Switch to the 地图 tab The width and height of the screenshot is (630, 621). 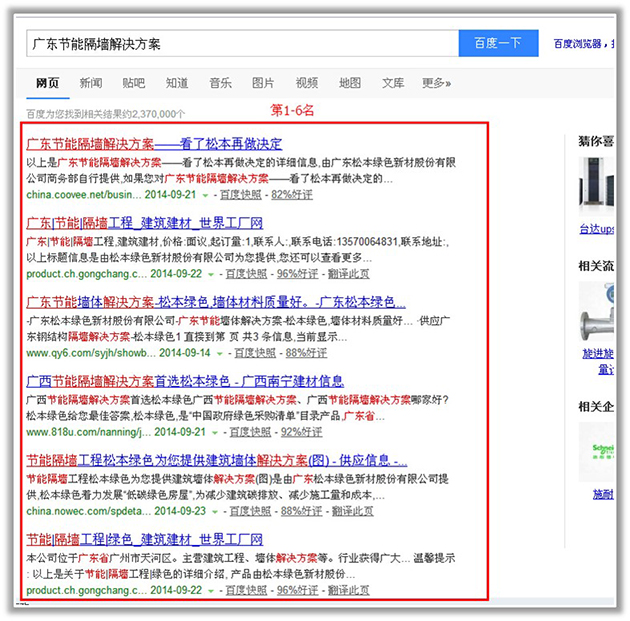350,83
